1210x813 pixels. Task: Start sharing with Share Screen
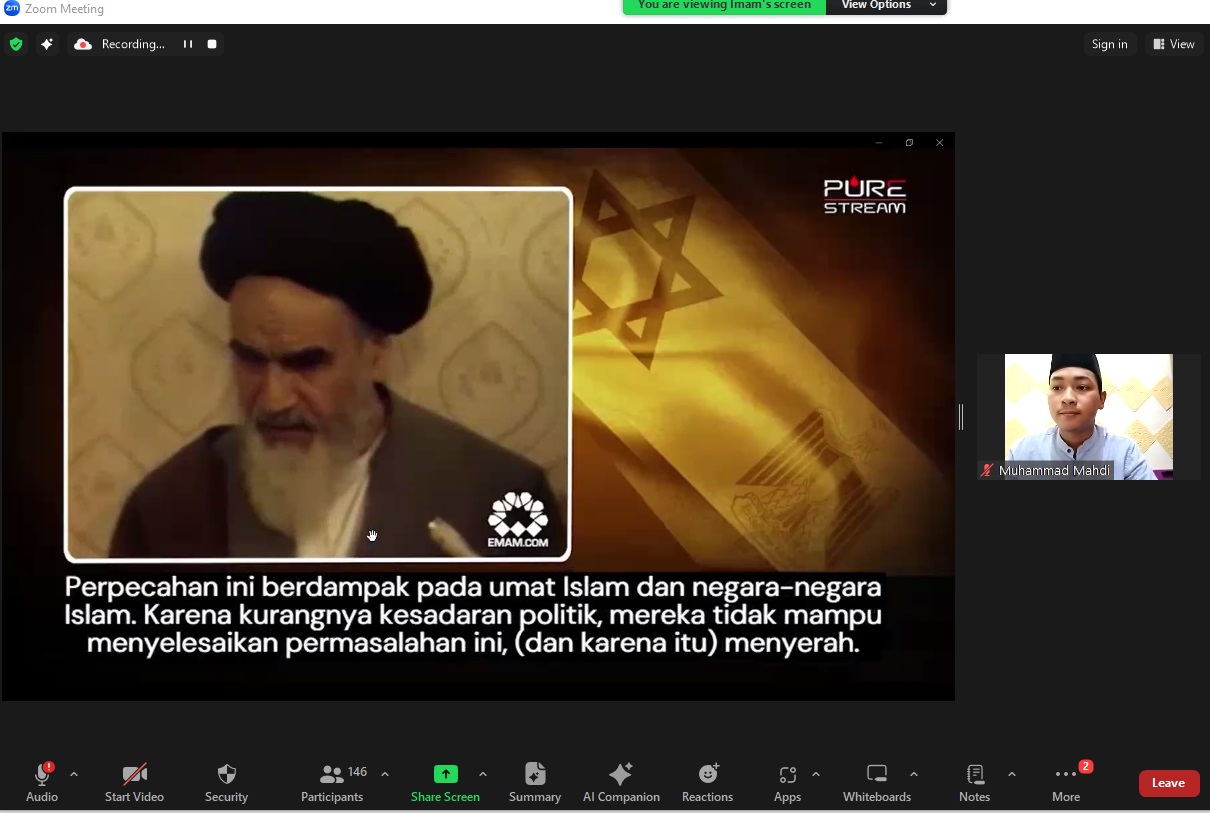tap(445, 782)
